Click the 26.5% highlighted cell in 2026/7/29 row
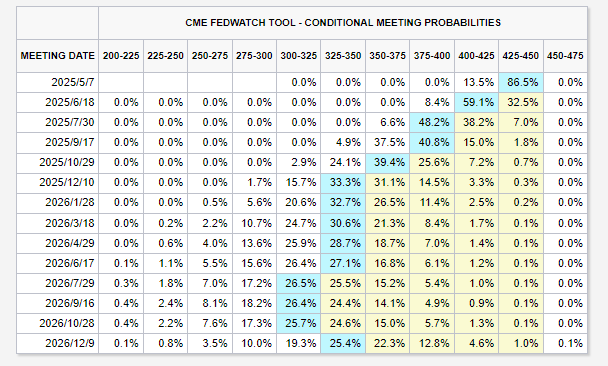This screenshot has width=608, height=366. tap(299, 283)
